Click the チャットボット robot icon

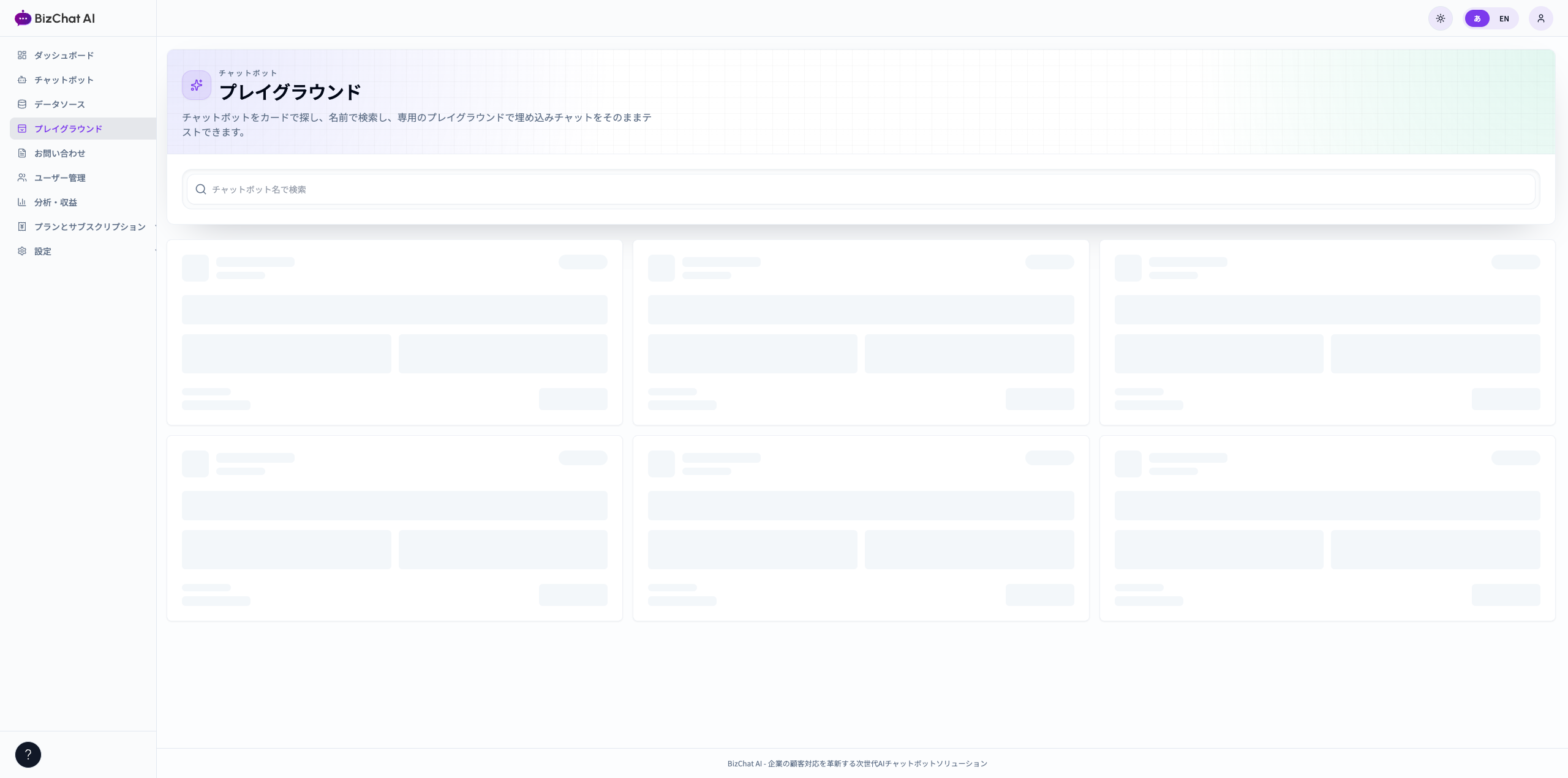click(22, 80)
